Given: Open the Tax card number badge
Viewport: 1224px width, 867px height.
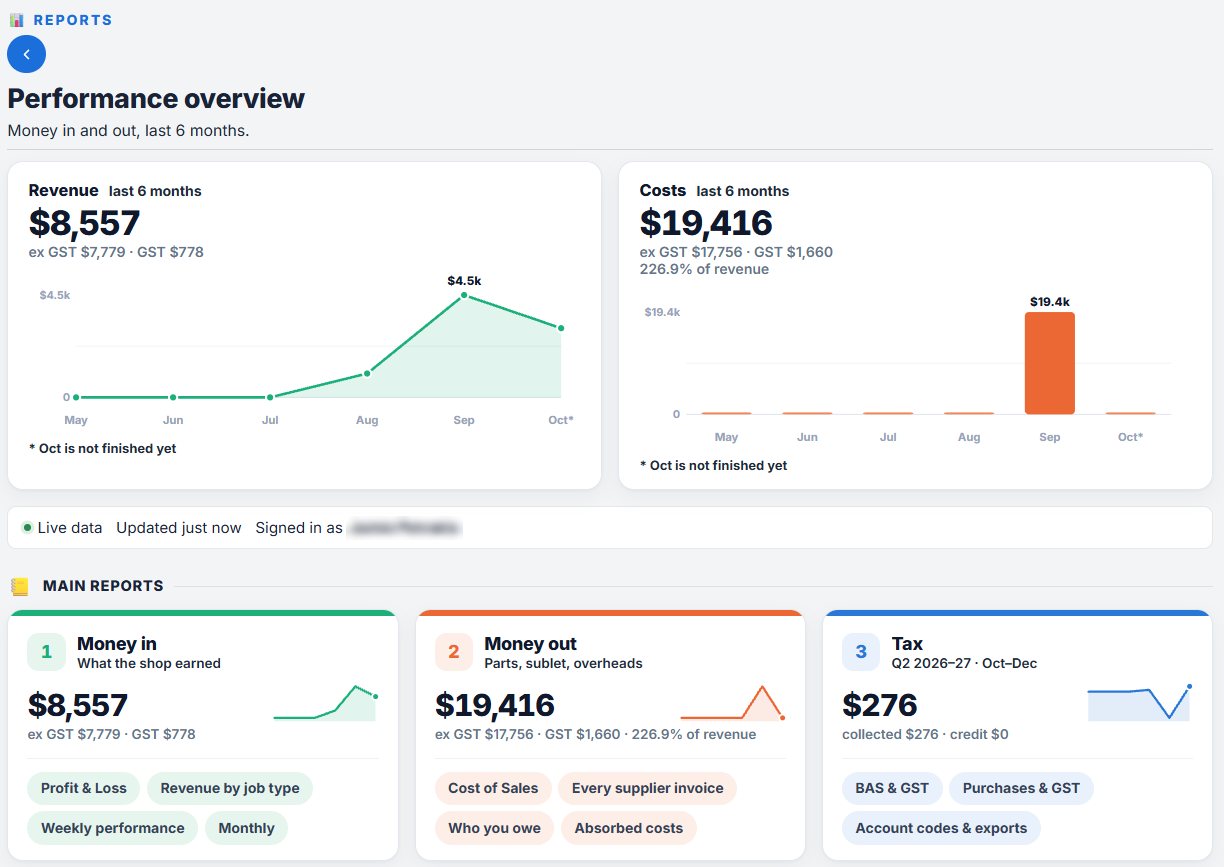Looking at the screenshot, I should [x=861, y=652].
